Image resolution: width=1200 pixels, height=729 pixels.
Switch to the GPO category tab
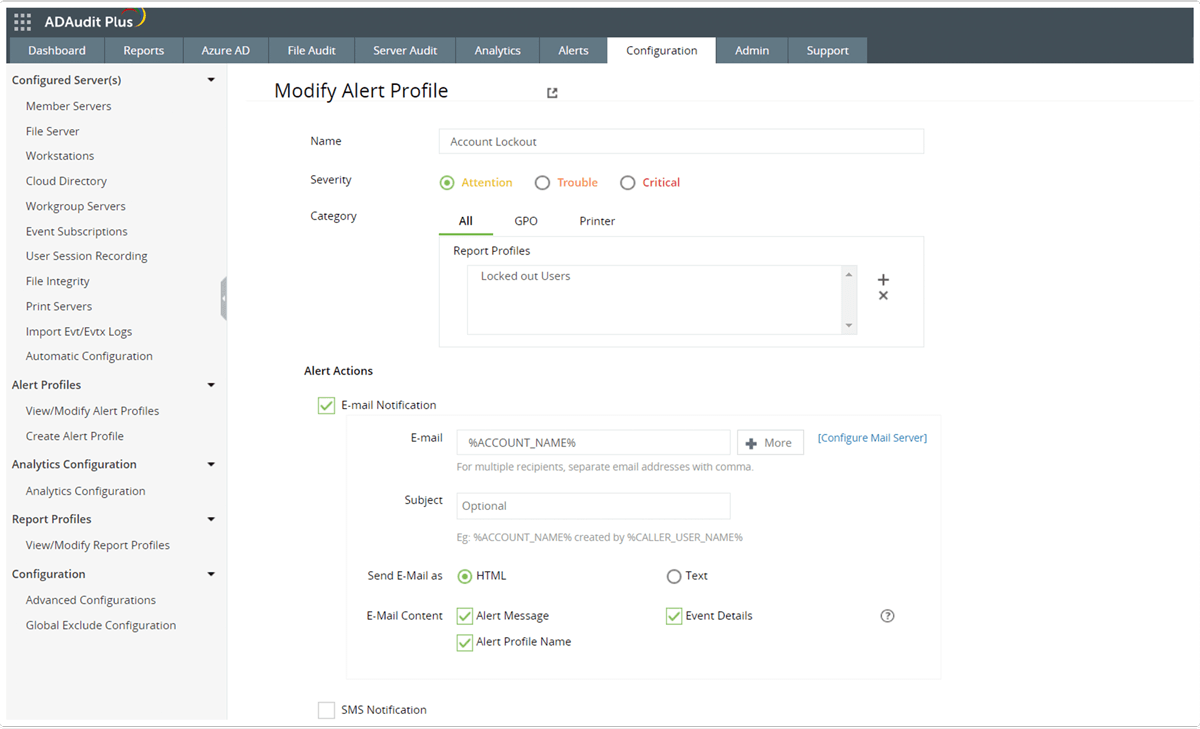(x=526, y=220)
